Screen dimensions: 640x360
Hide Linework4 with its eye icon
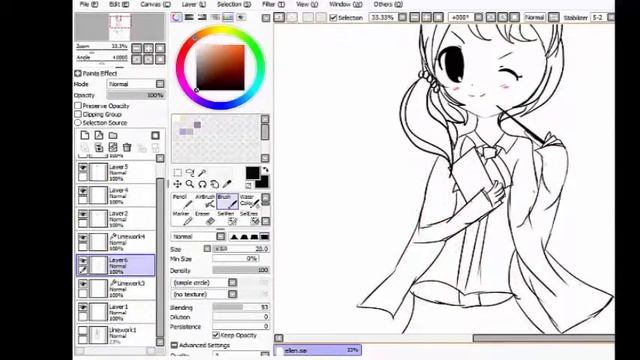[x=83, y=238]
